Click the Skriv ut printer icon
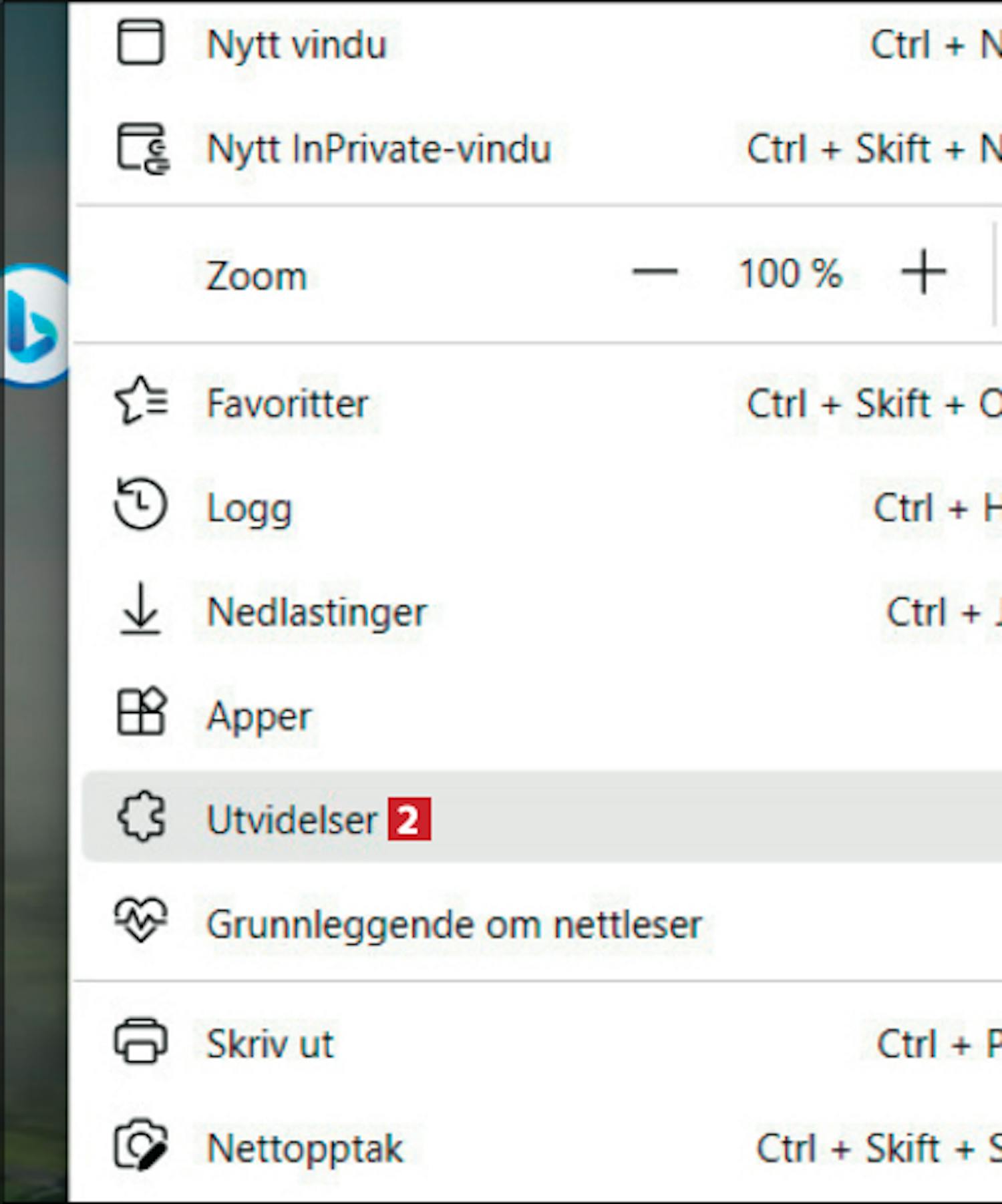The image size is (1002, 1204). tap(140, 1040)
